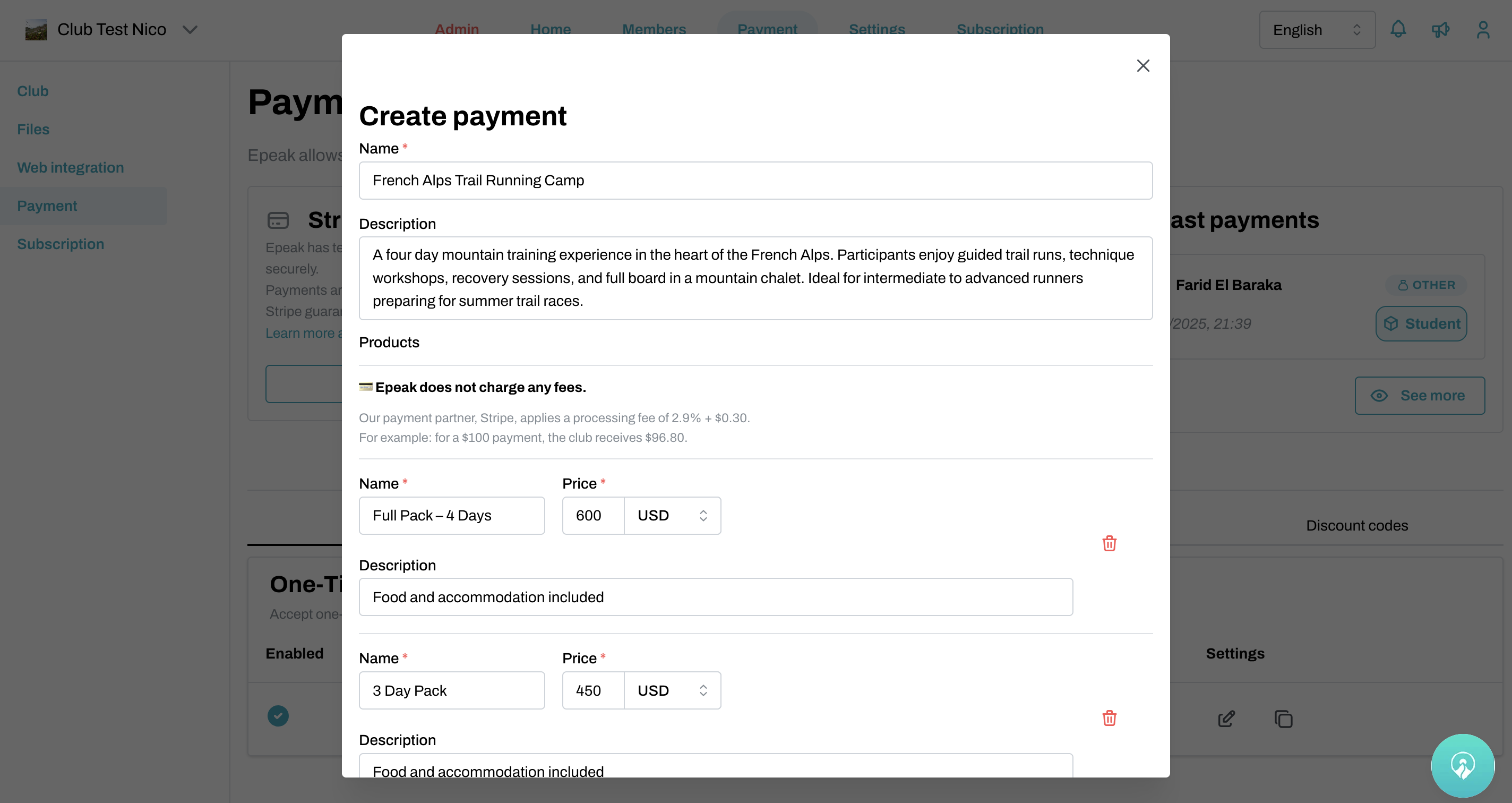Viewport: 1512px width, 803px height.
Task: Open the Web integration sidebar link
Action: [x=71, y=167]
